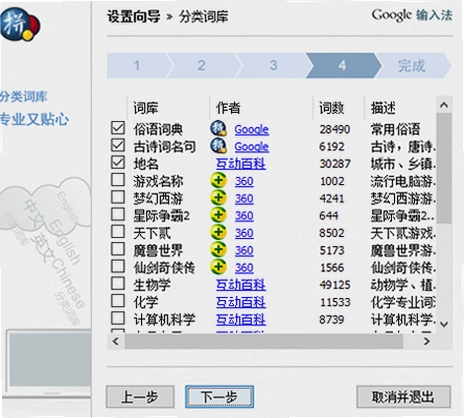This screenshot has width=464, height=418.
Task: Uncheck the 俗语词典 dictionary checkbox
Action: [118, 128]
